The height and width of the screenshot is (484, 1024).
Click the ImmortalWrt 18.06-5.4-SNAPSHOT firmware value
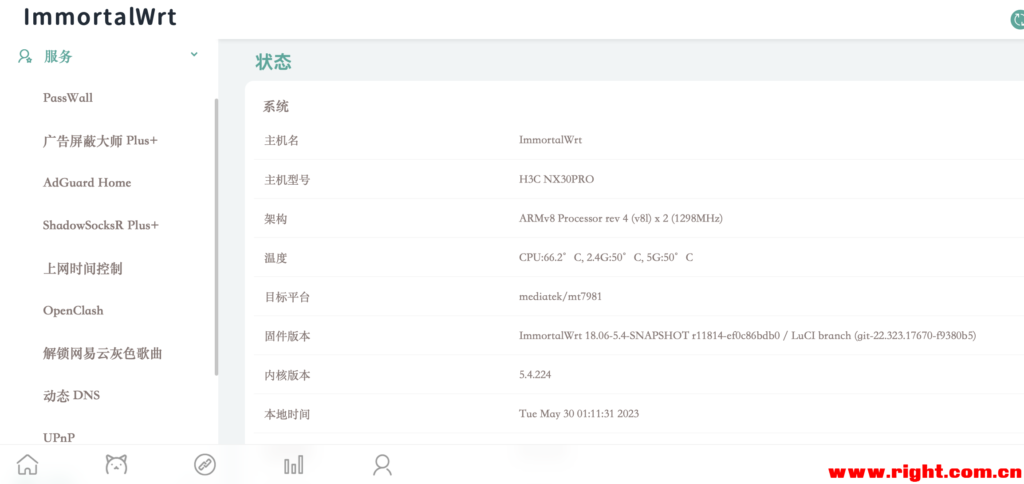click(x=747, y=336)
